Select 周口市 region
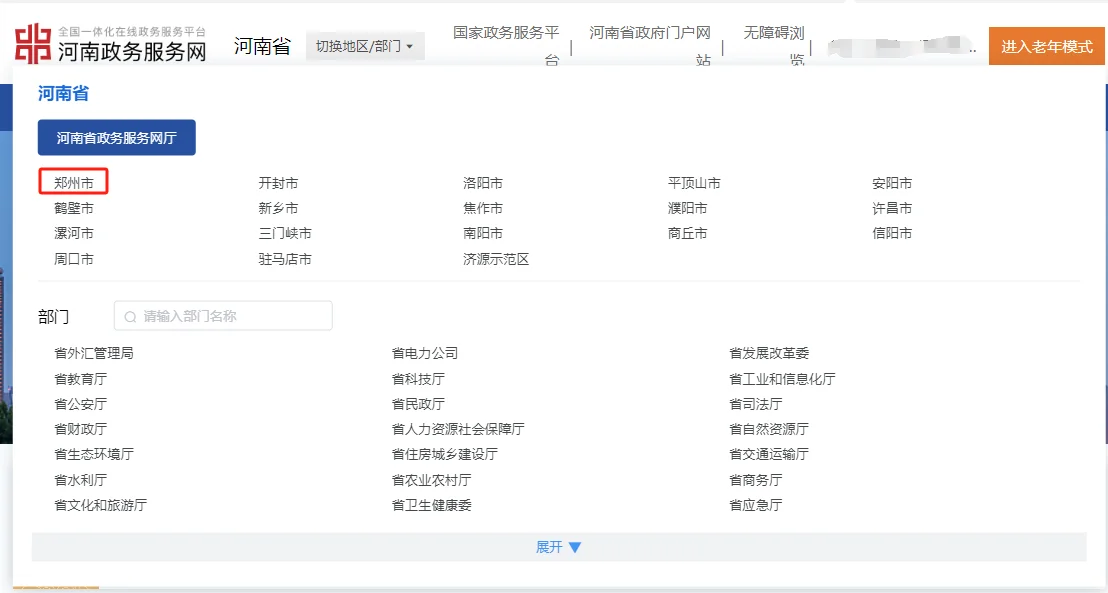This screenshot has height=593, width=1108. 73,259
